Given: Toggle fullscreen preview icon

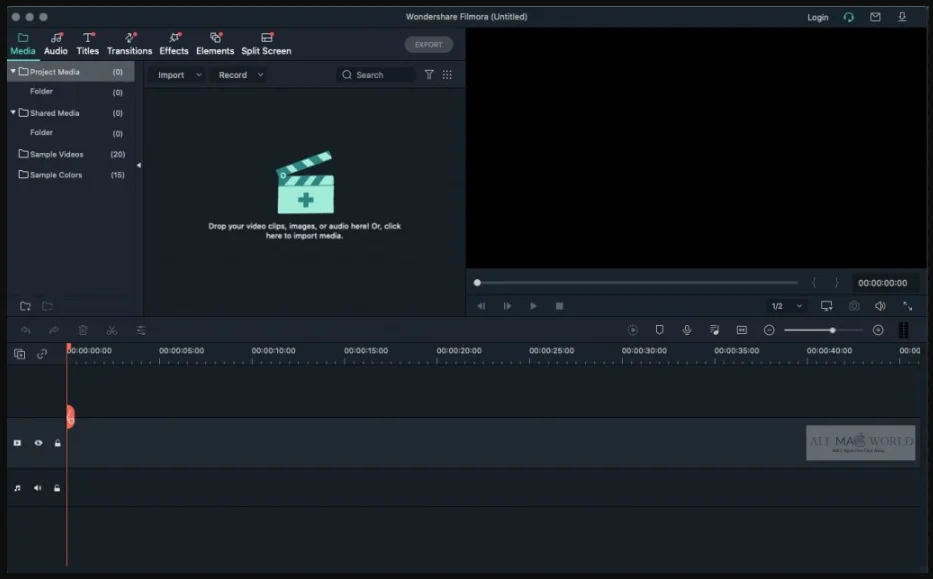Looking at the screenshot, I should coord(907,306).
